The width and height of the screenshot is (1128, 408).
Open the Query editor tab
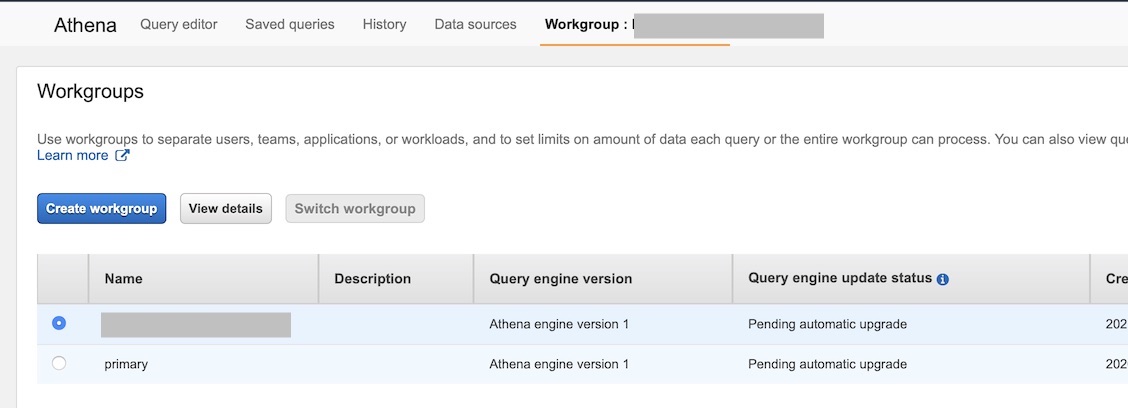click(179, 24)
